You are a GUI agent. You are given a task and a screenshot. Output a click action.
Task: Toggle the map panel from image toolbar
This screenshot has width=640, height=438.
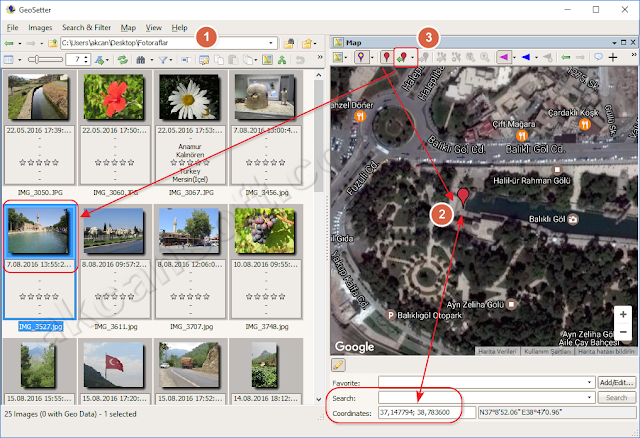click(x=267, y=60)
